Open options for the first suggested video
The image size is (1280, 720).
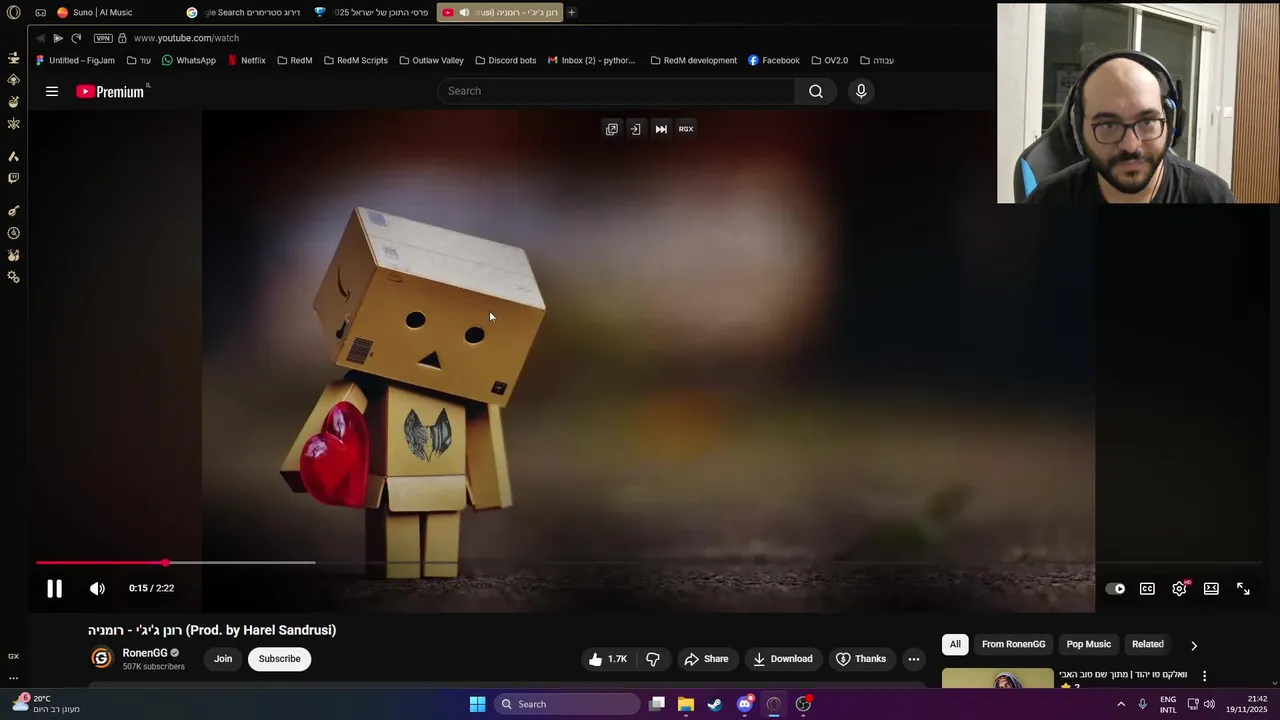click(x=1204, y=676)
